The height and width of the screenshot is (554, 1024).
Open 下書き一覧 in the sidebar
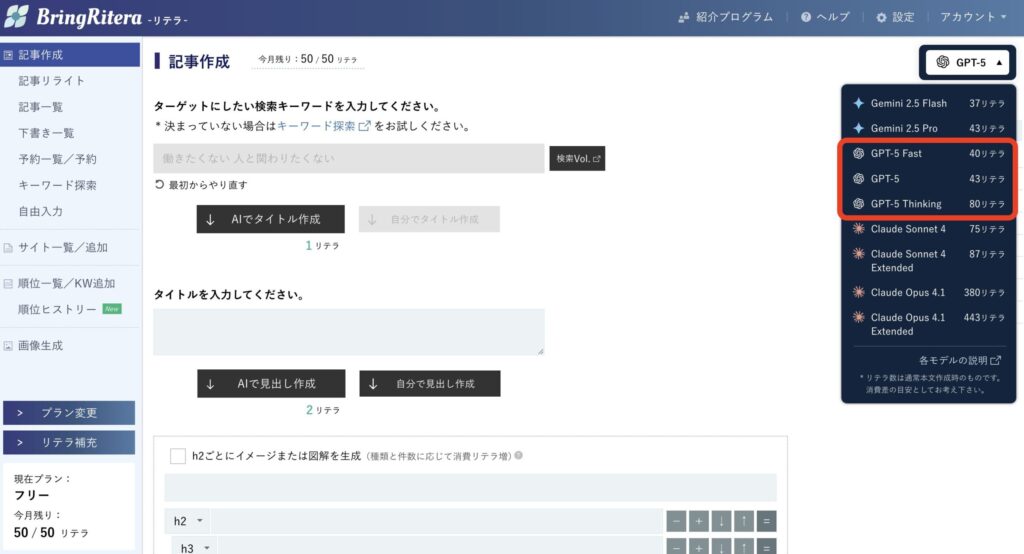(x=46, y=133)
